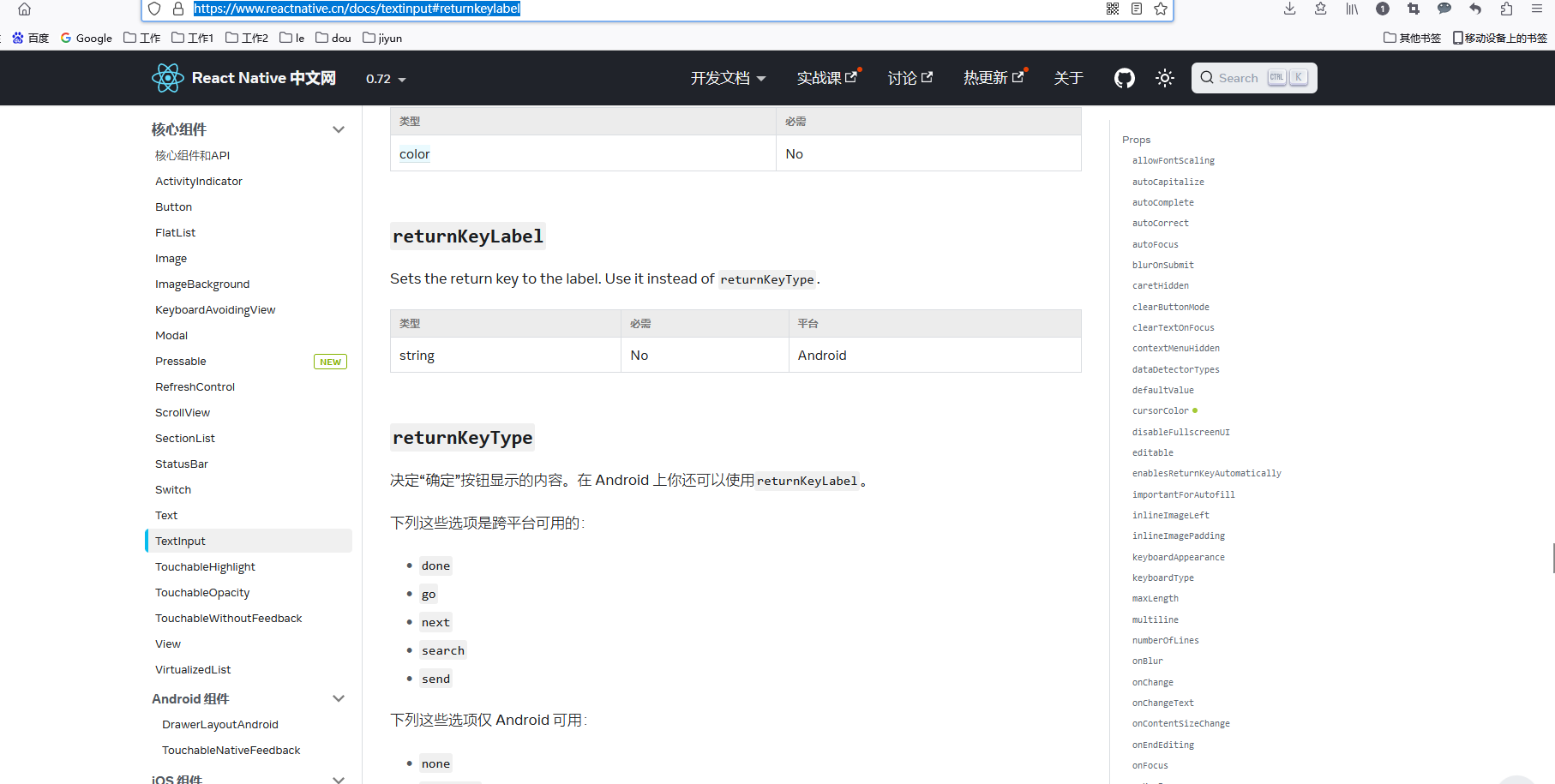Image resolution: width=1555 pixels, height=784 pixels.
Task: Open the extensions puzzle-piece menu
Action: point(1505,9)
